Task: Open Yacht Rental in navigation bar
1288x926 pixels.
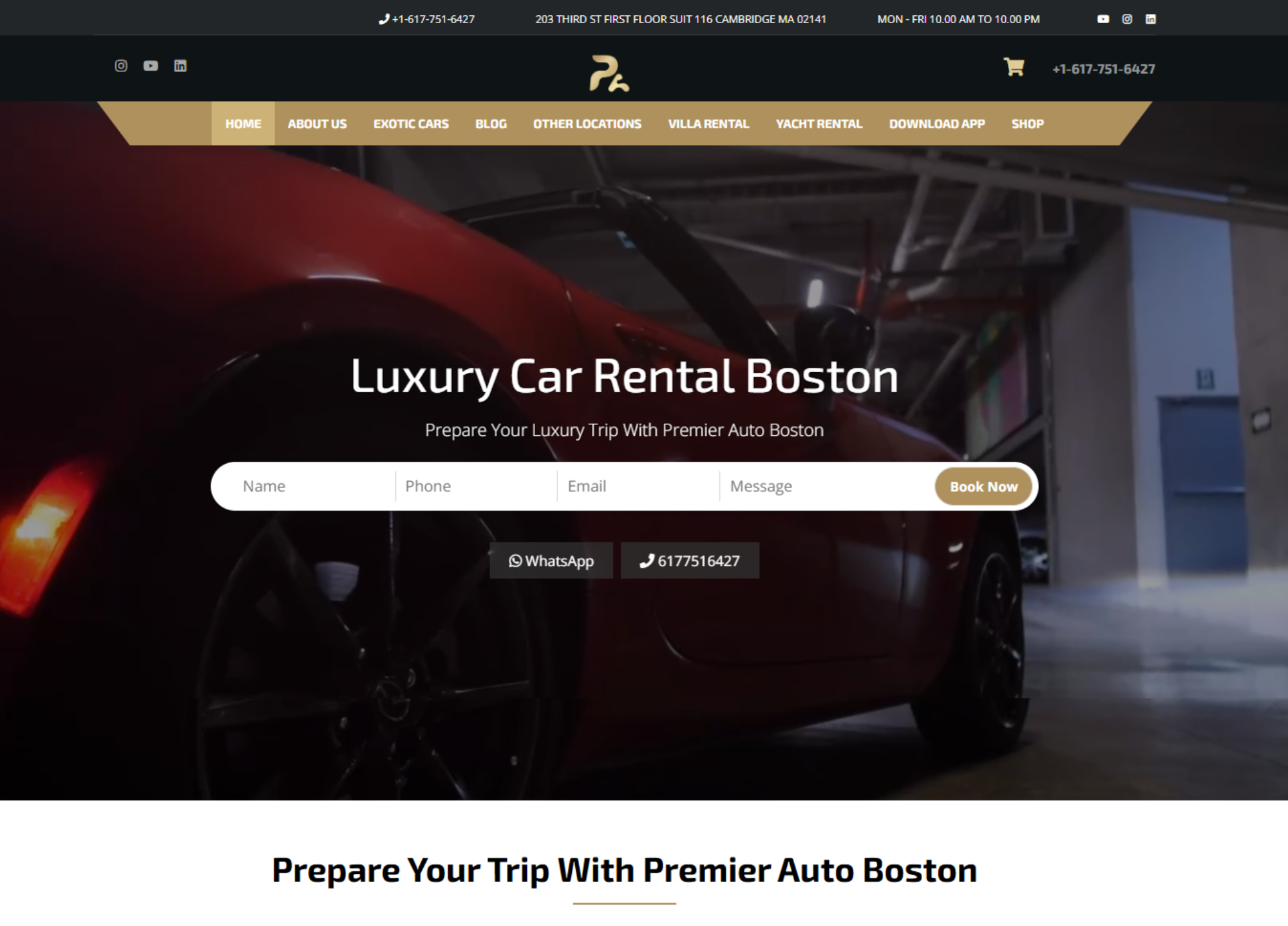Action: click(819, 124)
